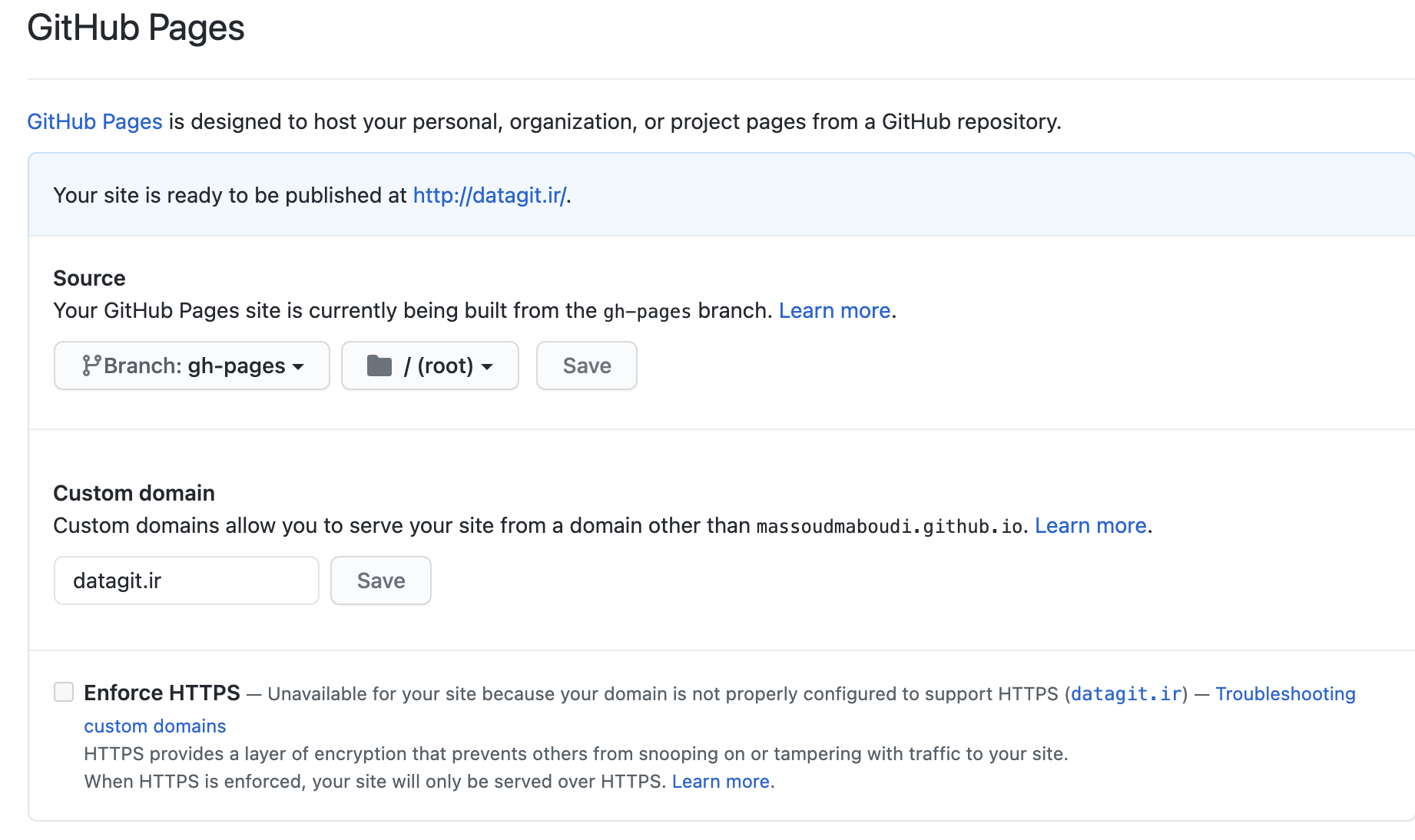Screen dimensions: 1415x840
Task: Follow Learn more in the Custom domain section
Action: click(1089, 525)
